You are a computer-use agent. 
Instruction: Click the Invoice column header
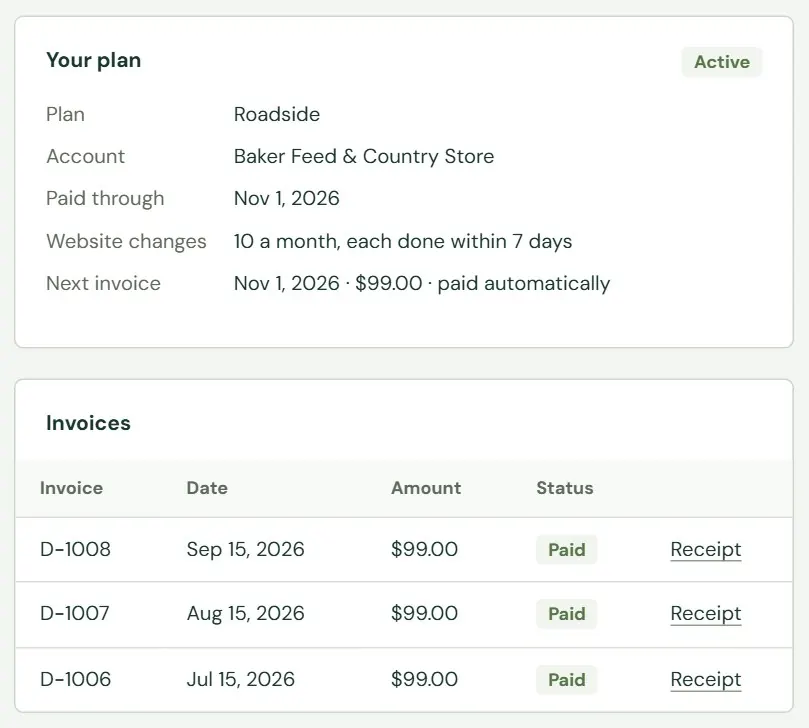coord(71,488)
